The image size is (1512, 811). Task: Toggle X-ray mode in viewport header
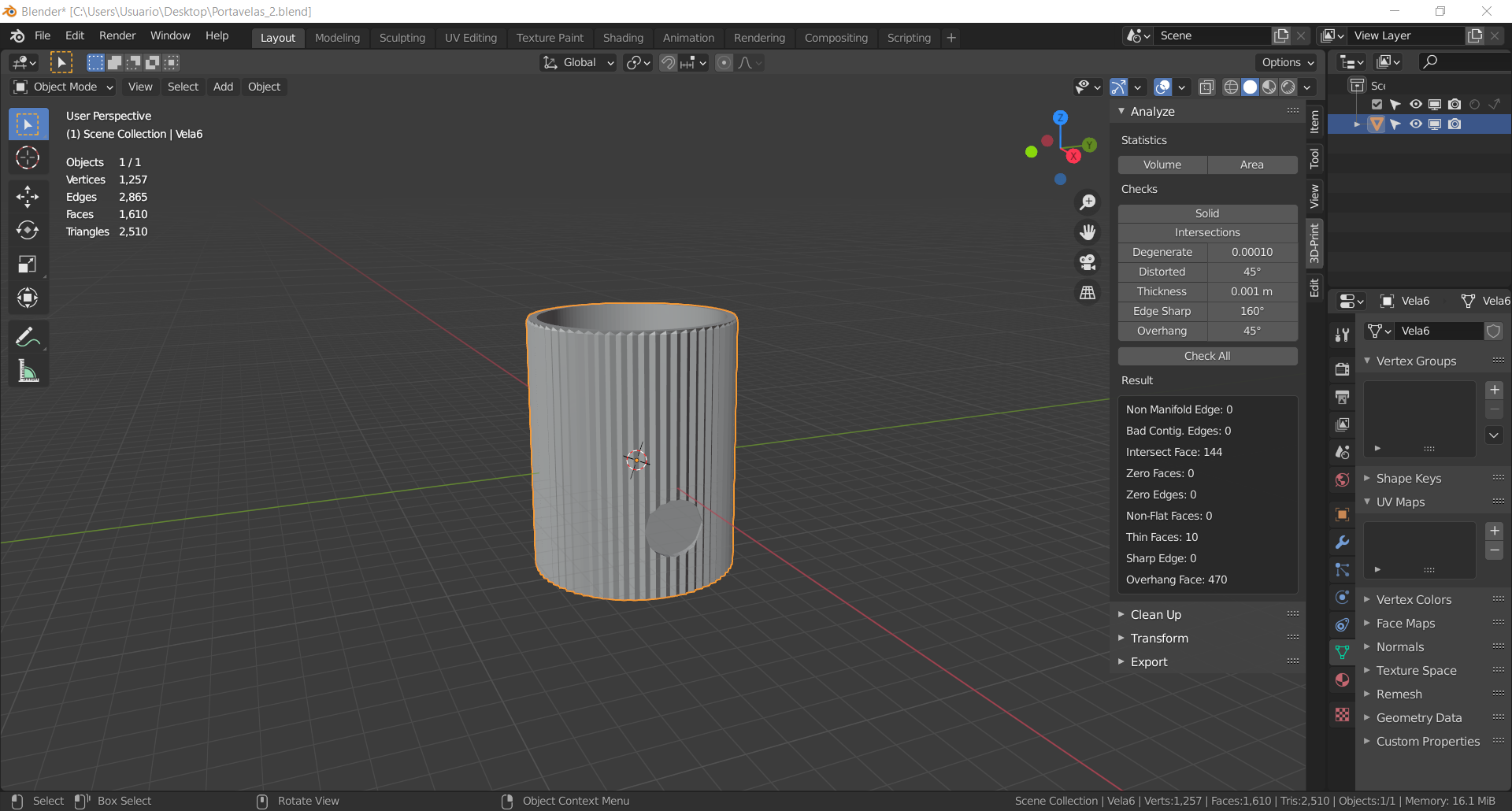[x=1206, y=87]
